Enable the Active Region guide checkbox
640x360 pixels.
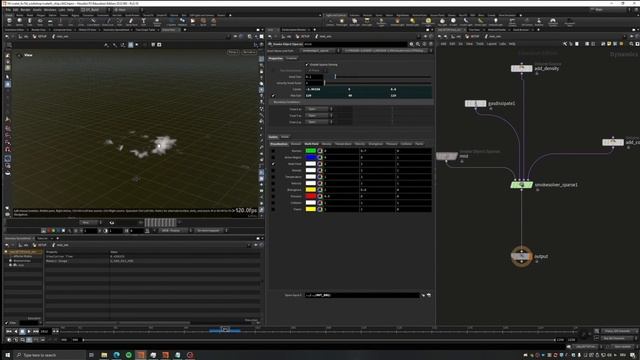point(273,157)
